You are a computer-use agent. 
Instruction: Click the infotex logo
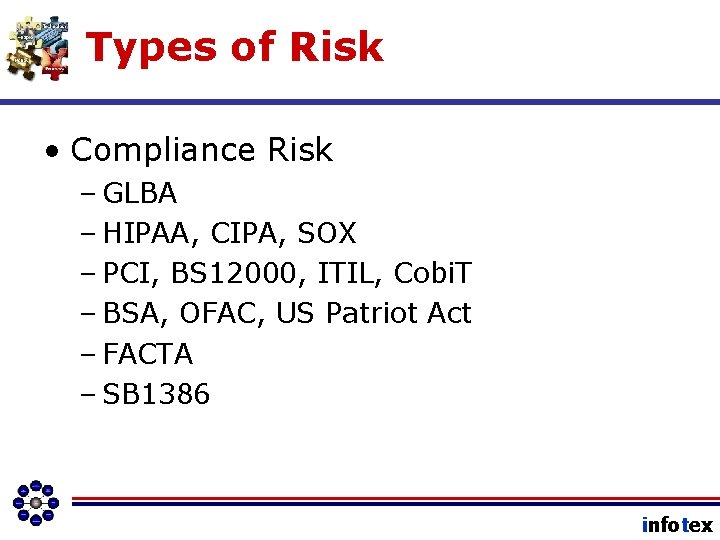tap(677, 524)
